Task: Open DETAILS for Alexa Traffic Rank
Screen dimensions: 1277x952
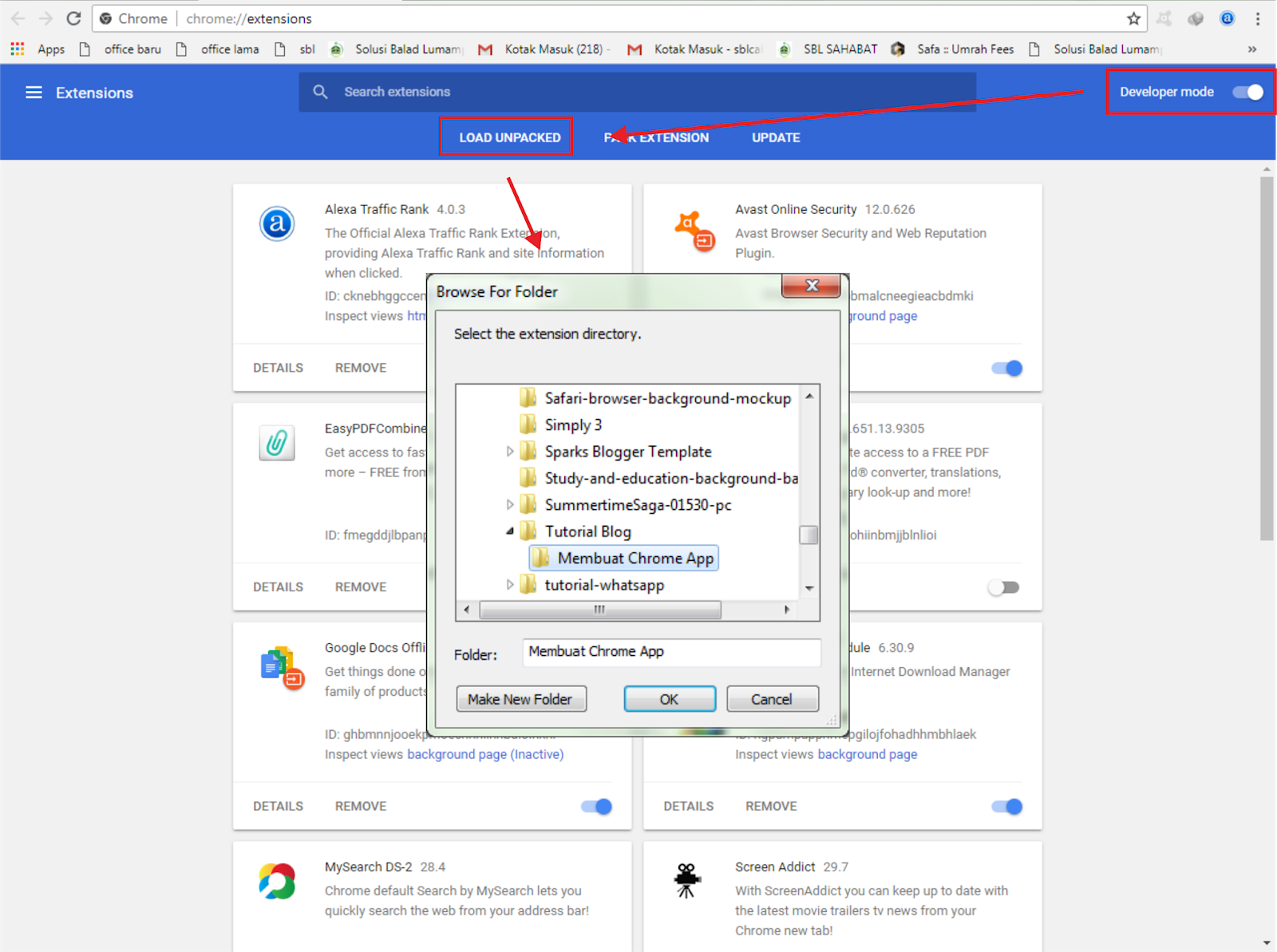Action: [278, 368]
